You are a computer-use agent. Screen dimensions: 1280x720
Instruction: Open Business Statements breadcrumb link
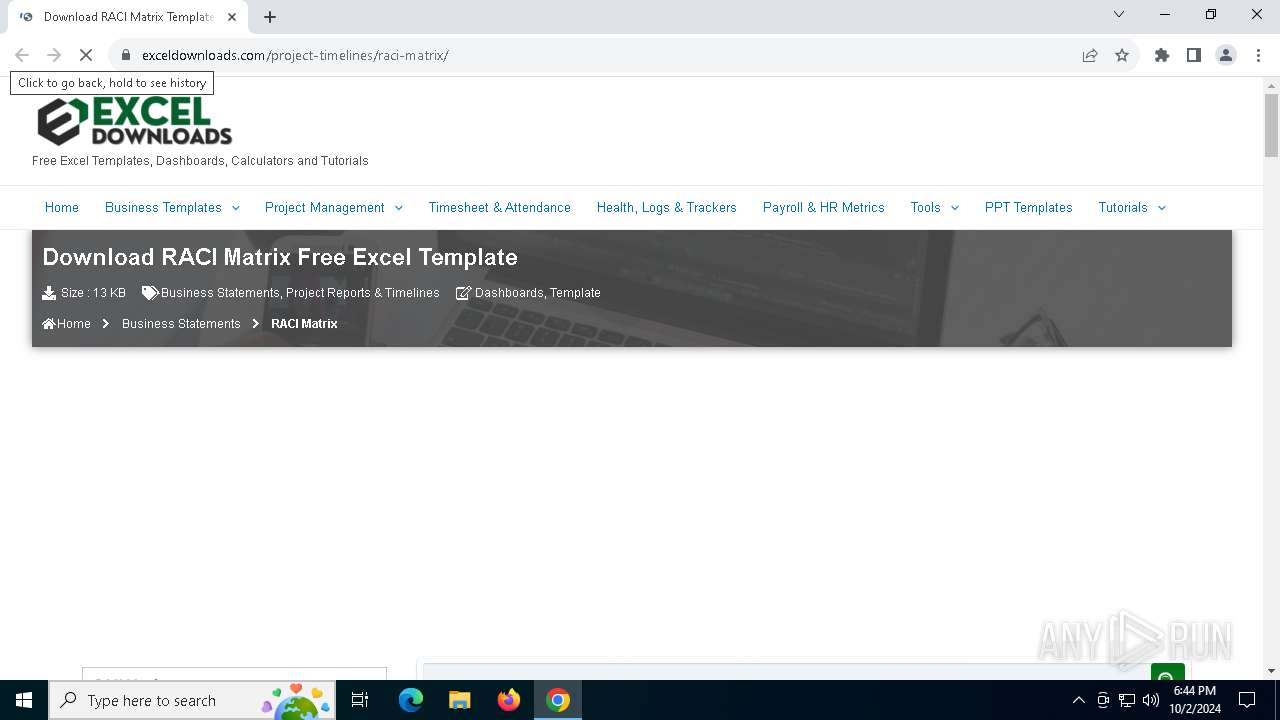[181, 324]
